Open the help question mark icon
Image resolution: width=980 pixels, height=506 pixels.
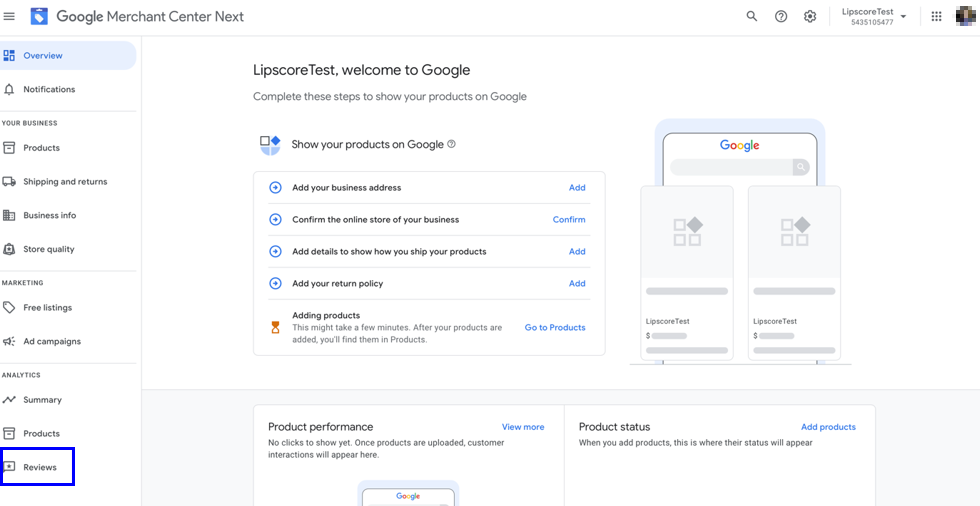click(x=781, y=16)
